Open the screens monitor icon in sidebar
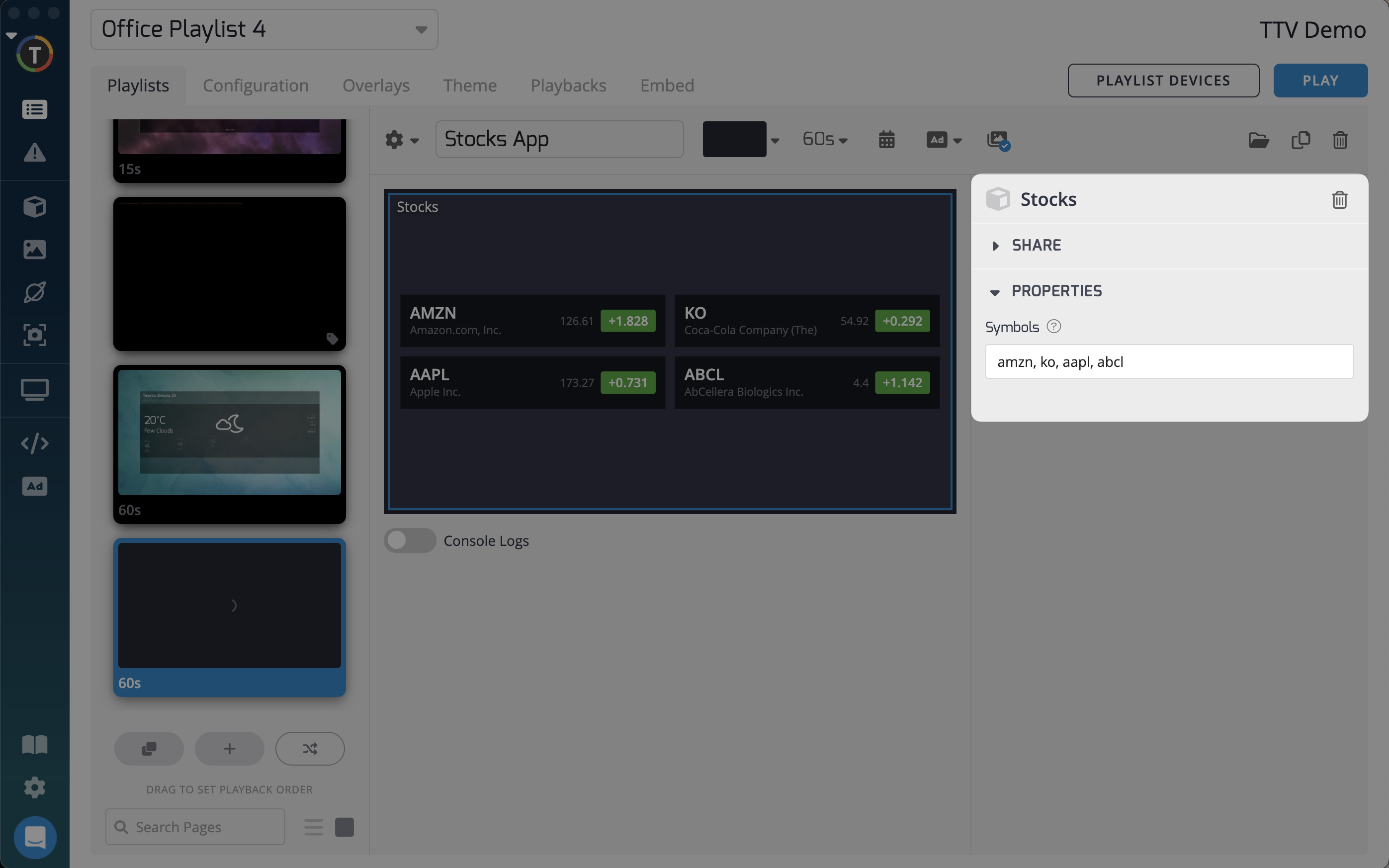 (x=34, y=390)
